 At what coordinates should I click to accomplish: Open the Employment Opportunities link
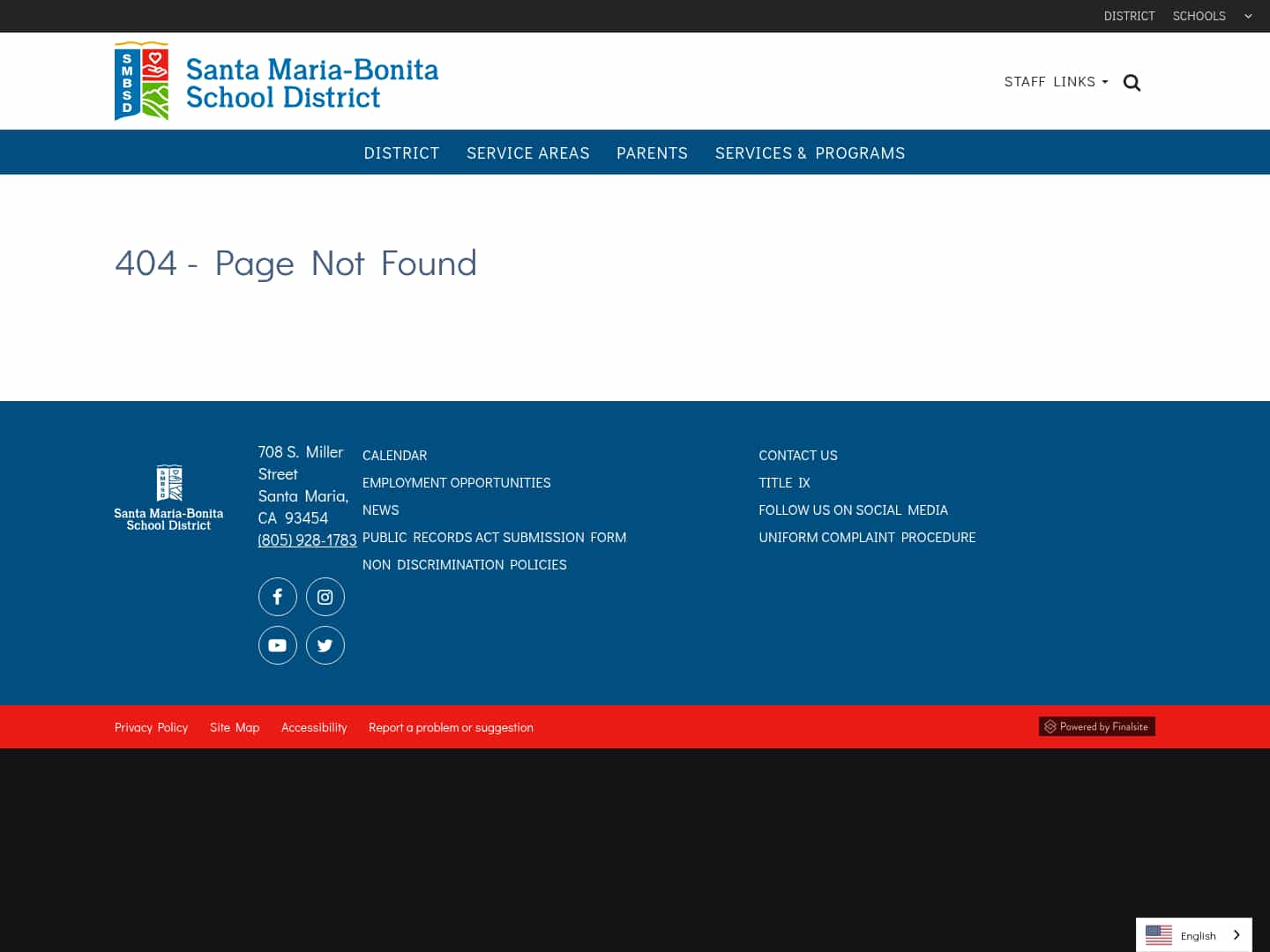(456, 482)
